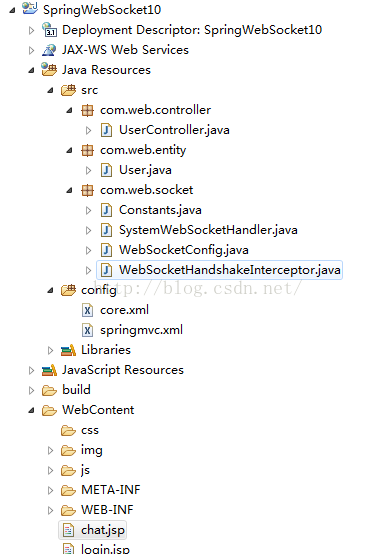Collapse the com.web.entity package
Screen dimensions: 376x554
[70, 151]
